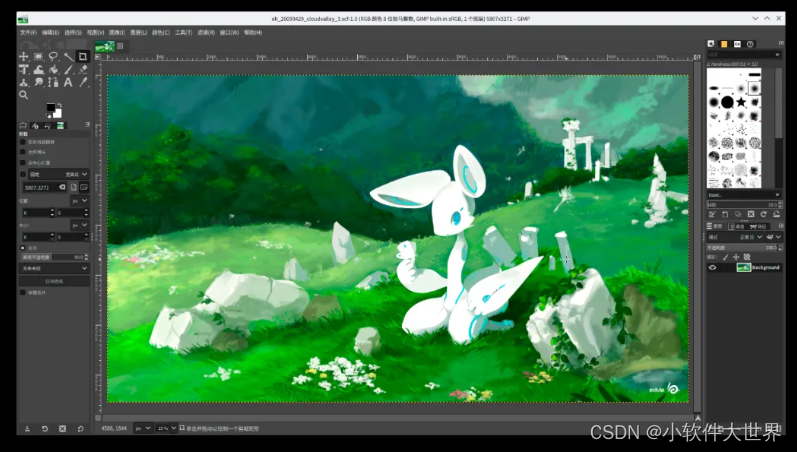Open the position unit px dropdown
This screenshot has width=797, height=452.
coord(79,201)
